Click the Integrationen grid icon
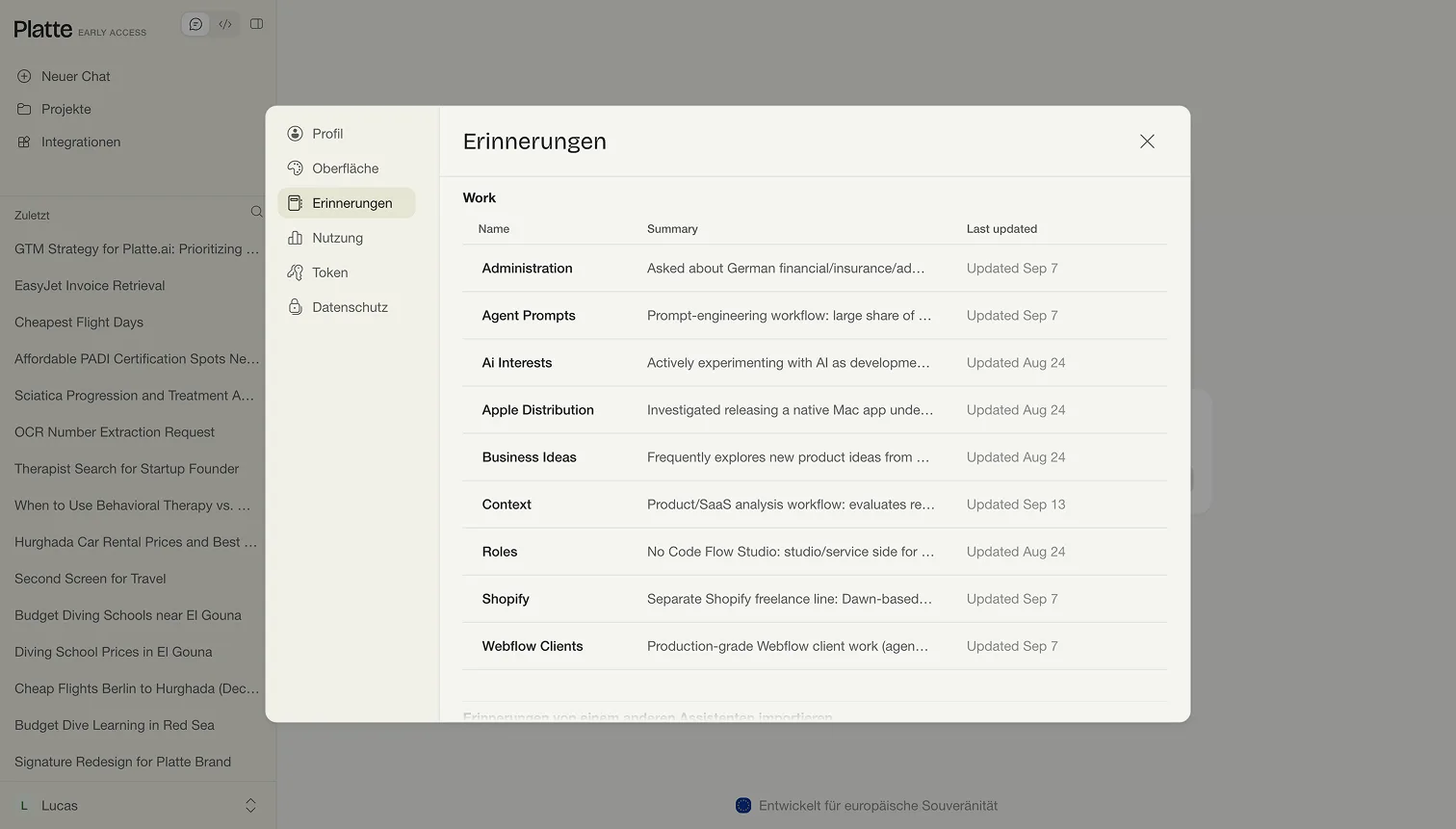 click(24, 142)
